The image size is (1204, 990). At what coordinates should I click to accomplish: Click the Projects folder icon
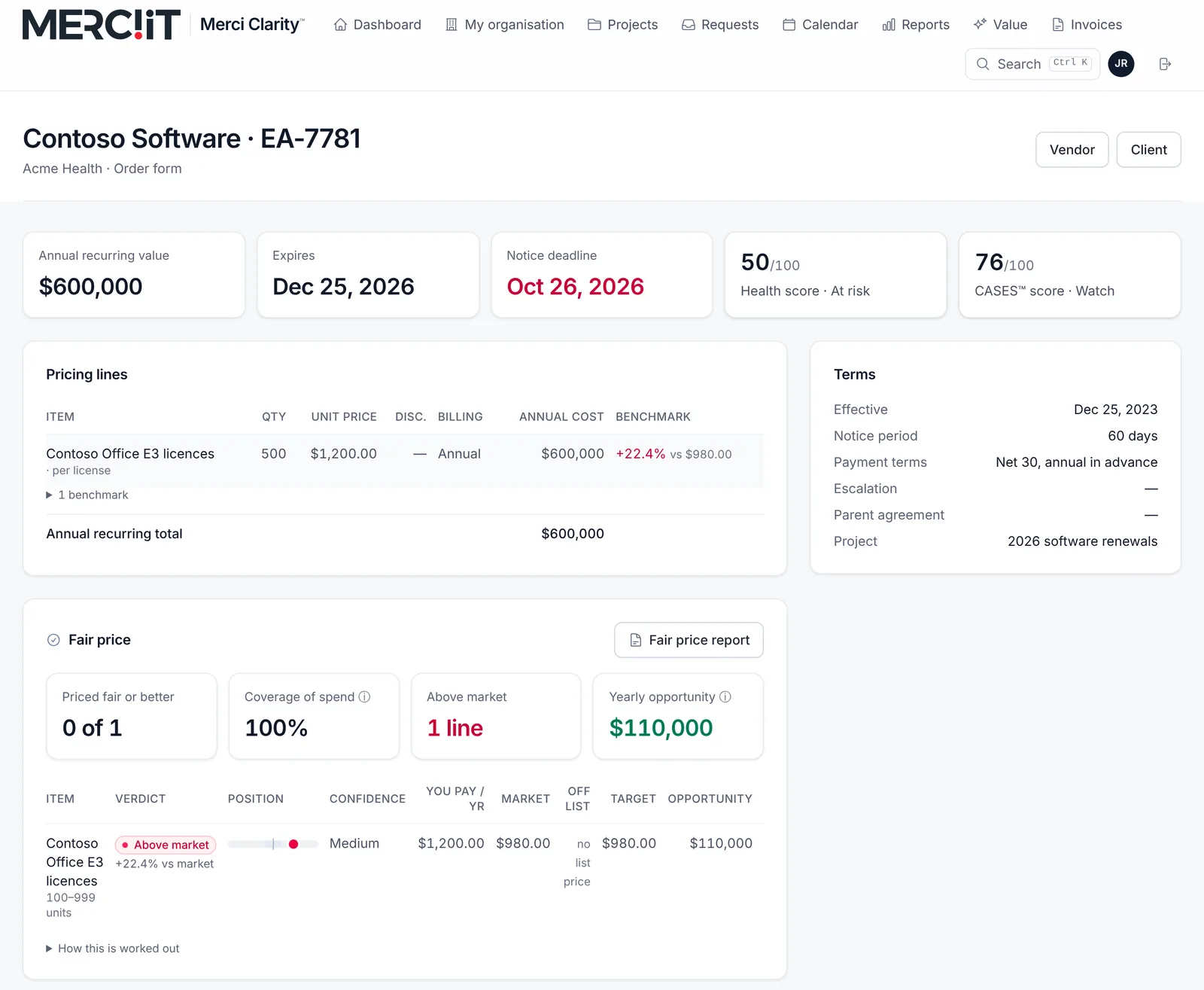594,25
